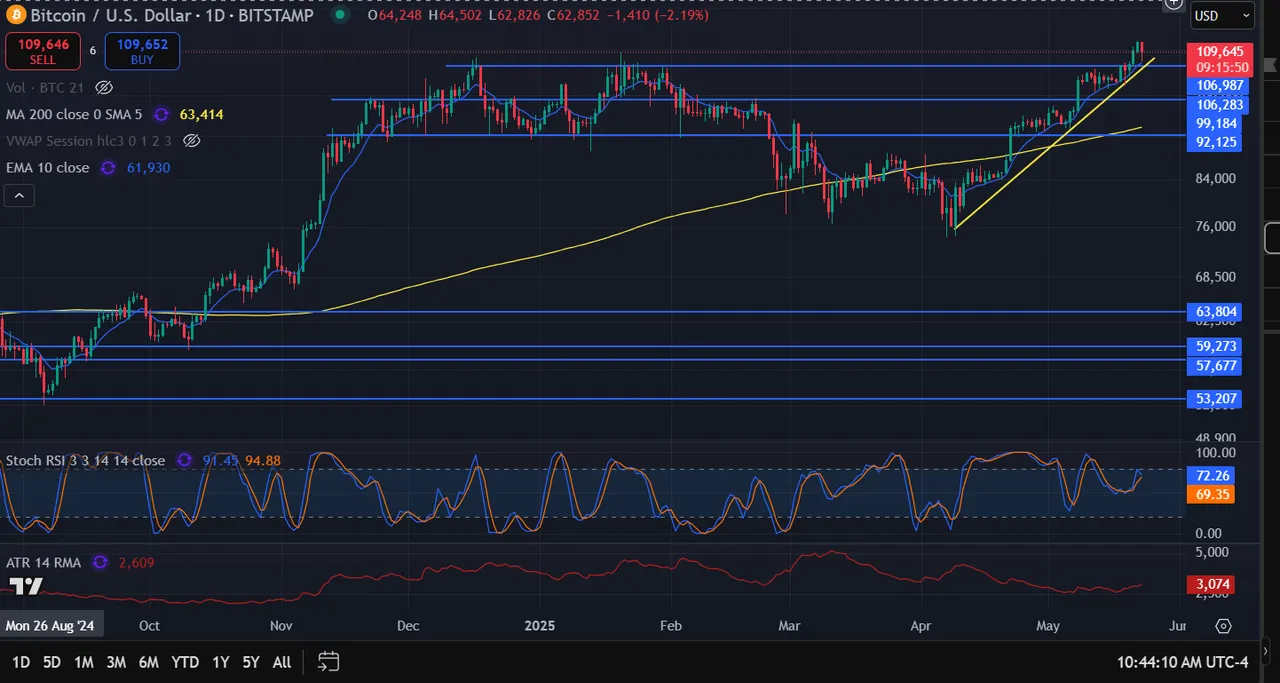1280x683 pixels.
Task: Select the 1Y time range
Action: point(221,662)
